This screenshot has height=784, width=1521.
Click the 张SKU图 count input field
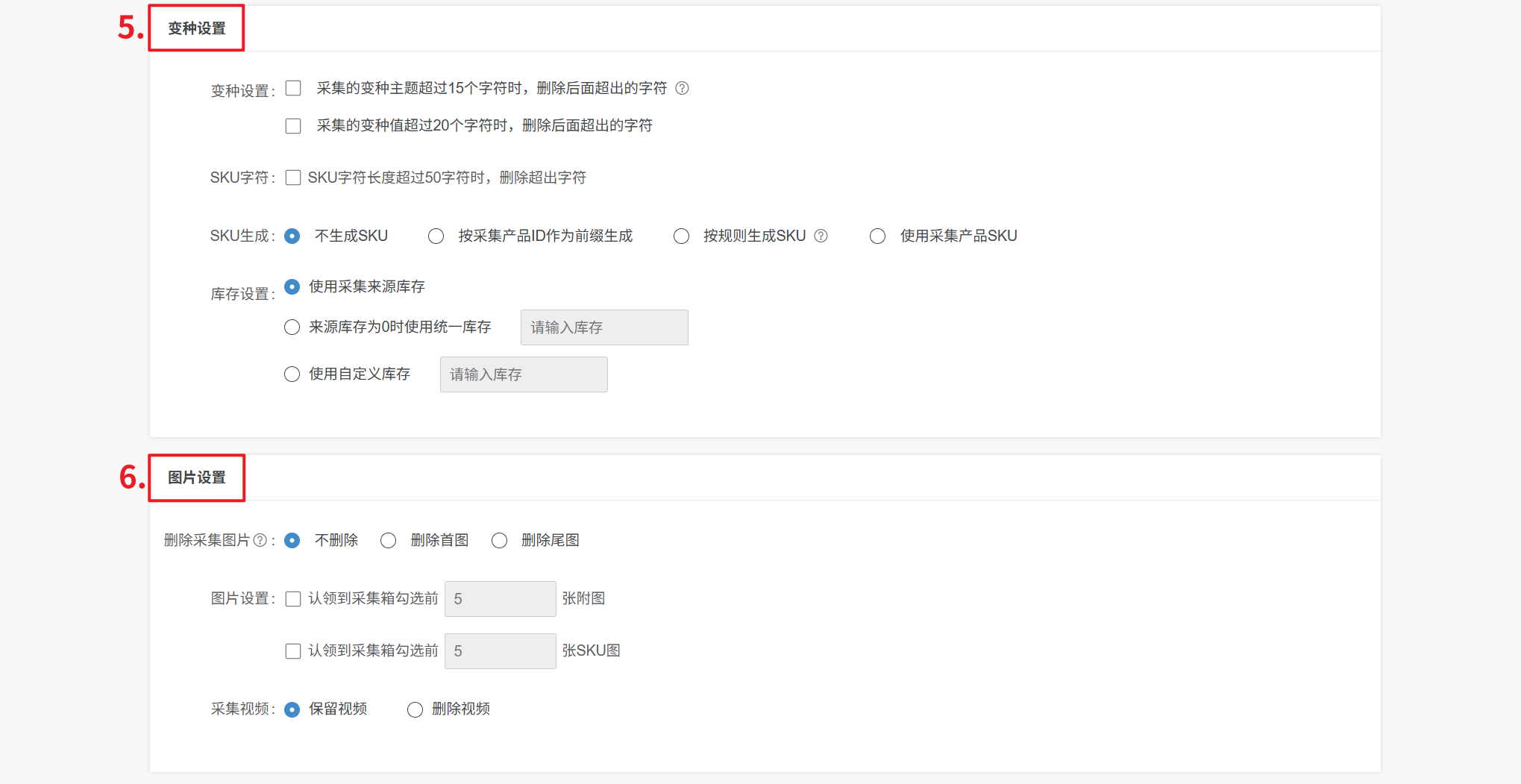500,651
